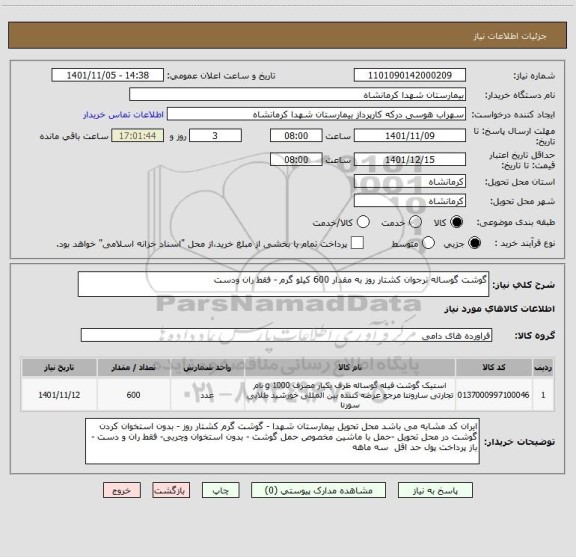This screenshot has width=576, height=557.
Task: Click the unit cell عدد
Action: 207,395
